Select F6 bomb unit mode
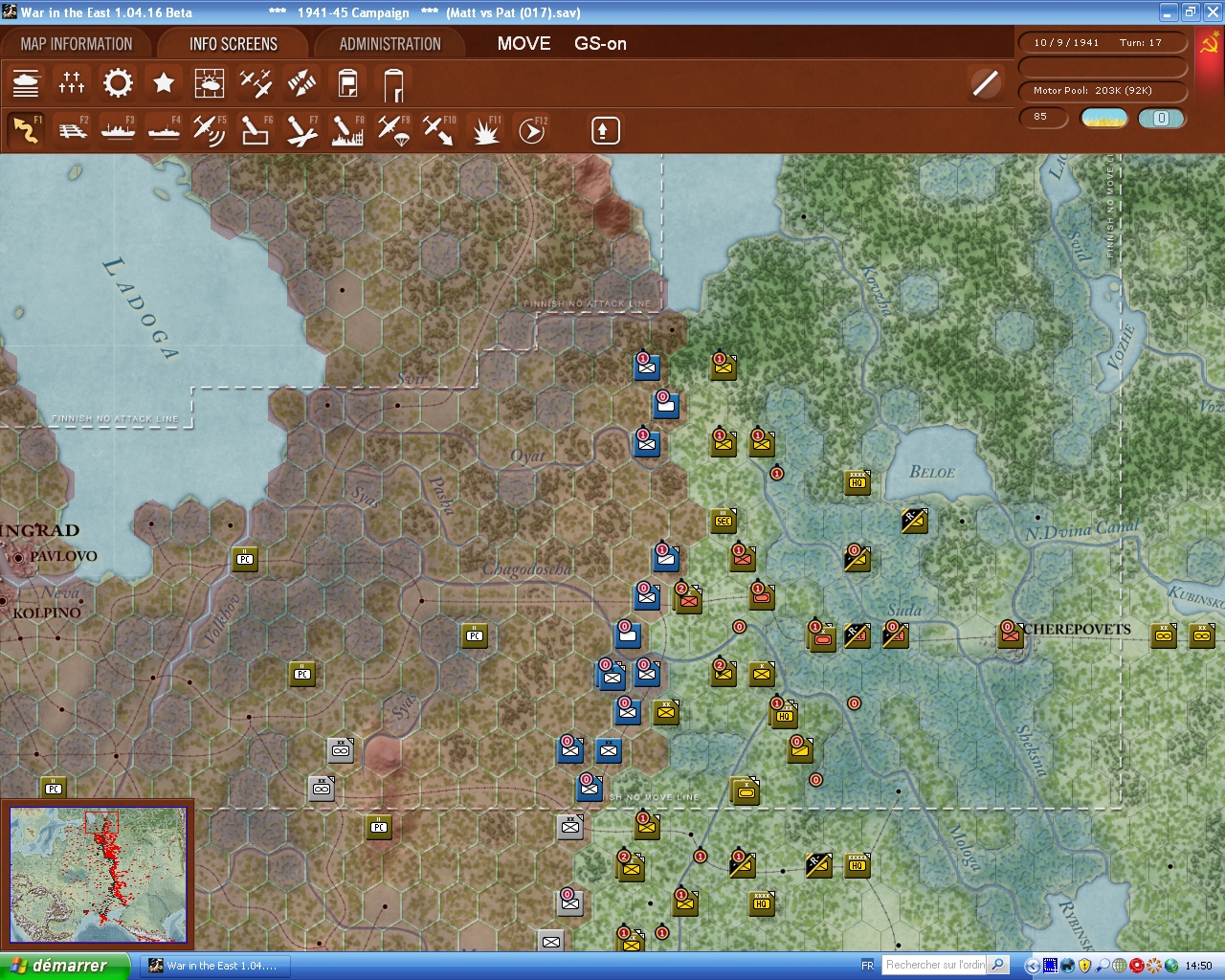Viewport: 1225px width, 980px height. point(256,130)
